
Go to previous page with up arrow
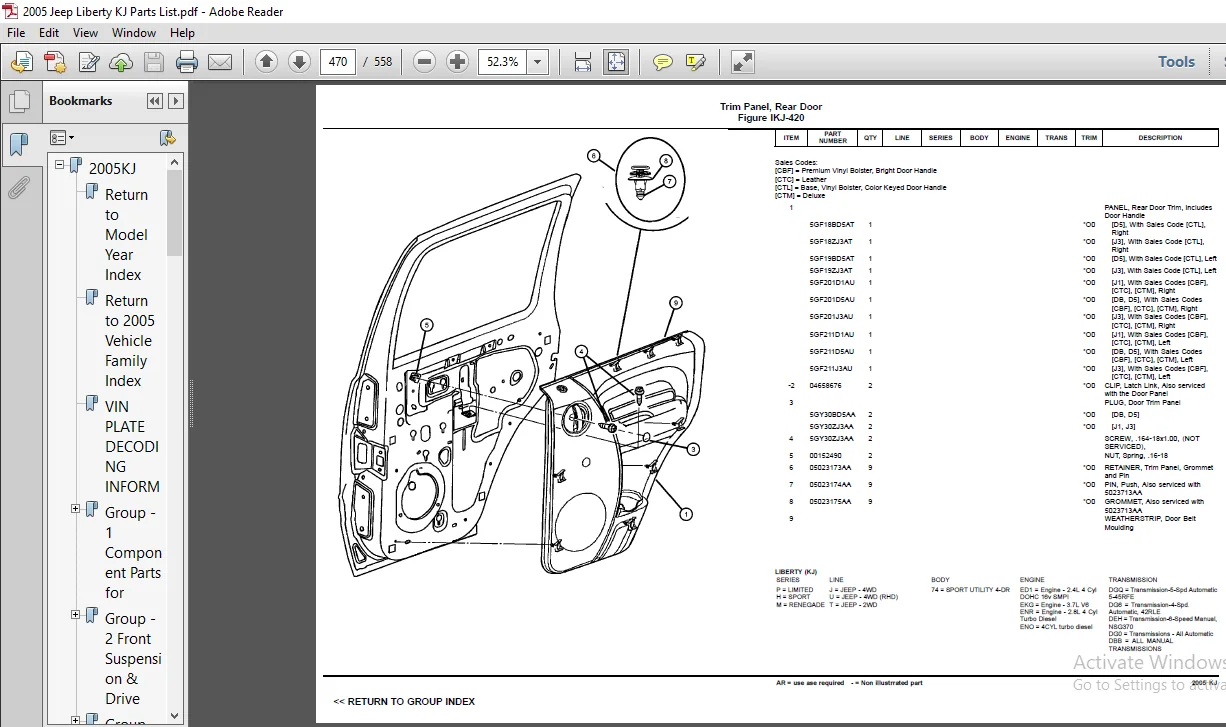pyautogui.click(x=266, y=62)
